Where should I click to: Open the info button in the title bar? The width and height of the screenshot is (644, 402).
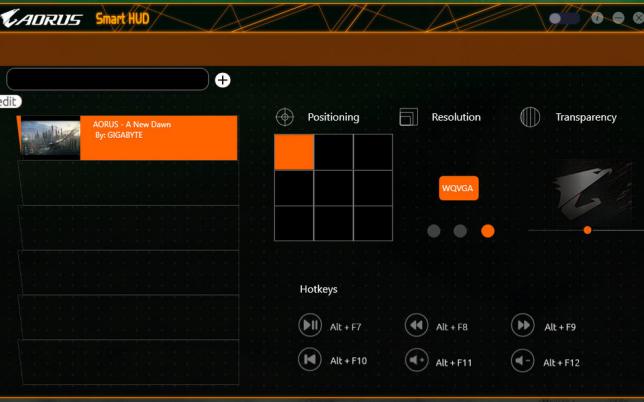coord(597,18)
